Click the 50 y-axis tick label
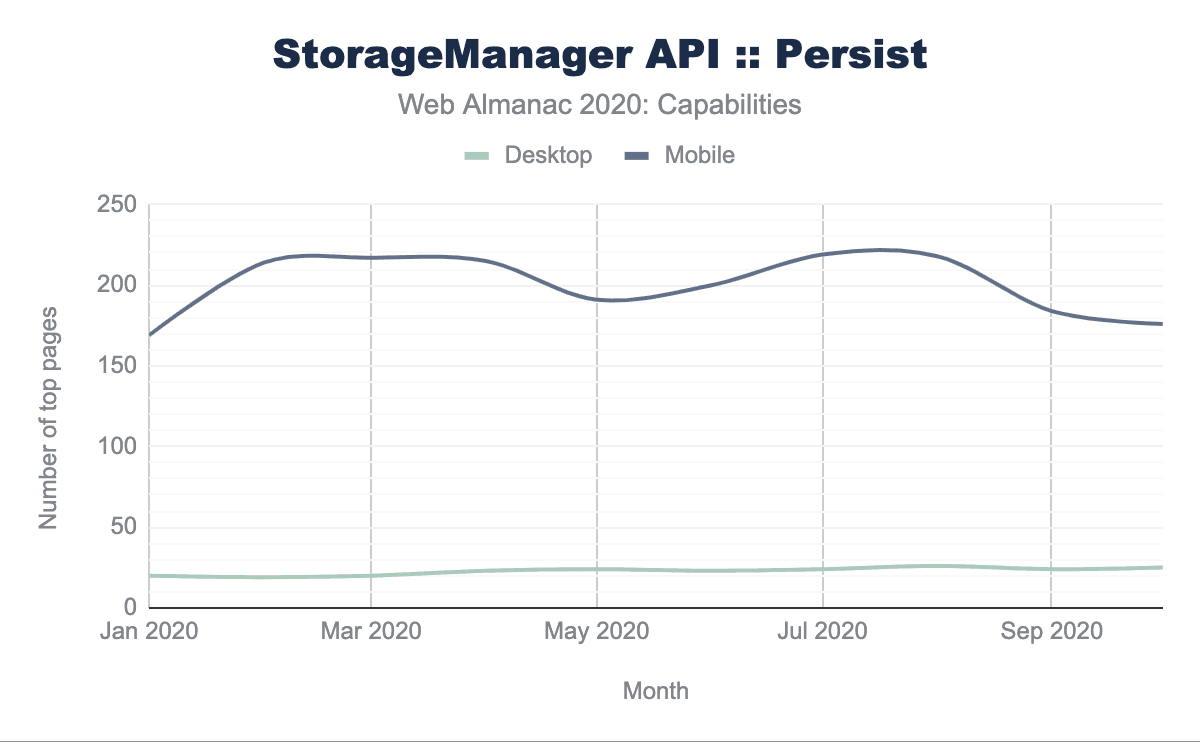This screenshot has height=742, width=1200. [122, 527]
